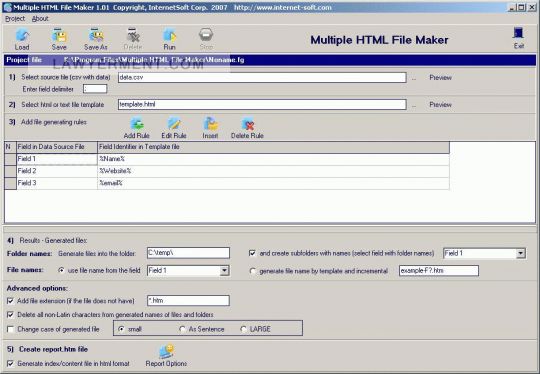
Task: Click the file name template field example-F?.htm
Action: pyautogui.click(x=439, y=271)
